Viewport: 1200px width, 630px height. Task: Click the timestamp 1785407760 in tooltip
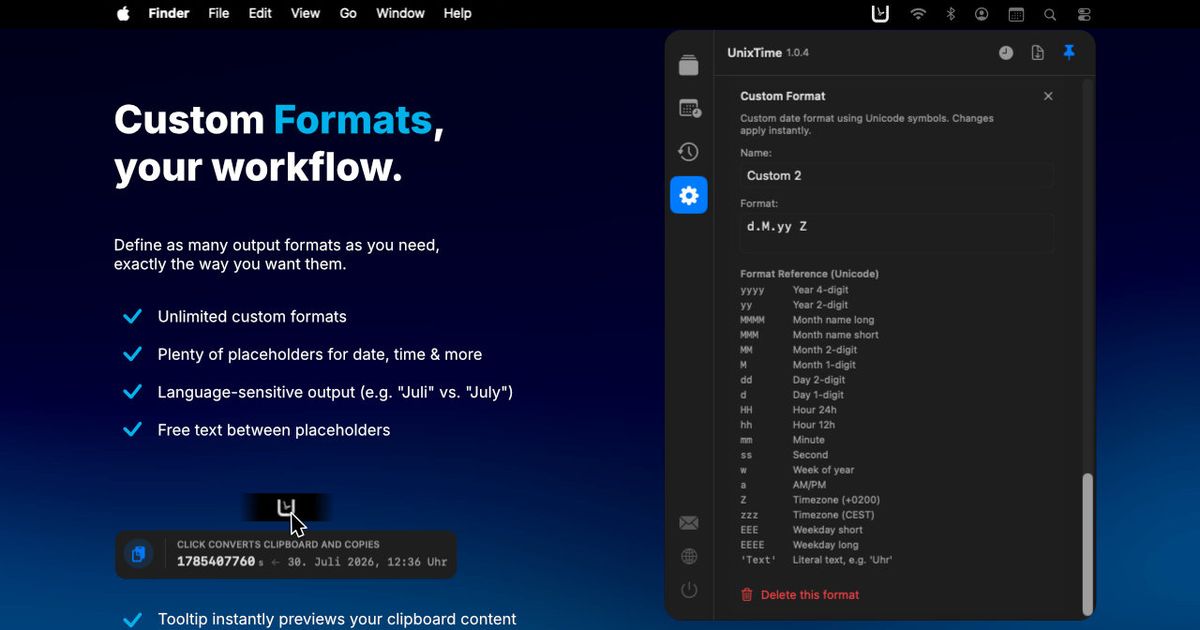coord(216,561)
